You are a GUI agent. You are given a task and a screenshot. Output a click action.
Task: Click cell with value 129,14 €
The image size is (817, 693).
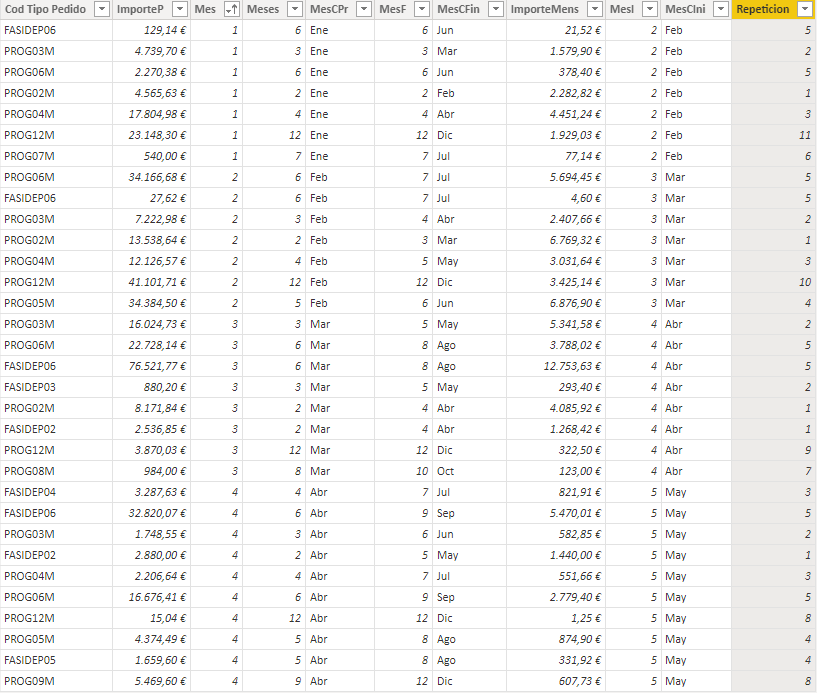pyautogui.click(x=152, y=30)
